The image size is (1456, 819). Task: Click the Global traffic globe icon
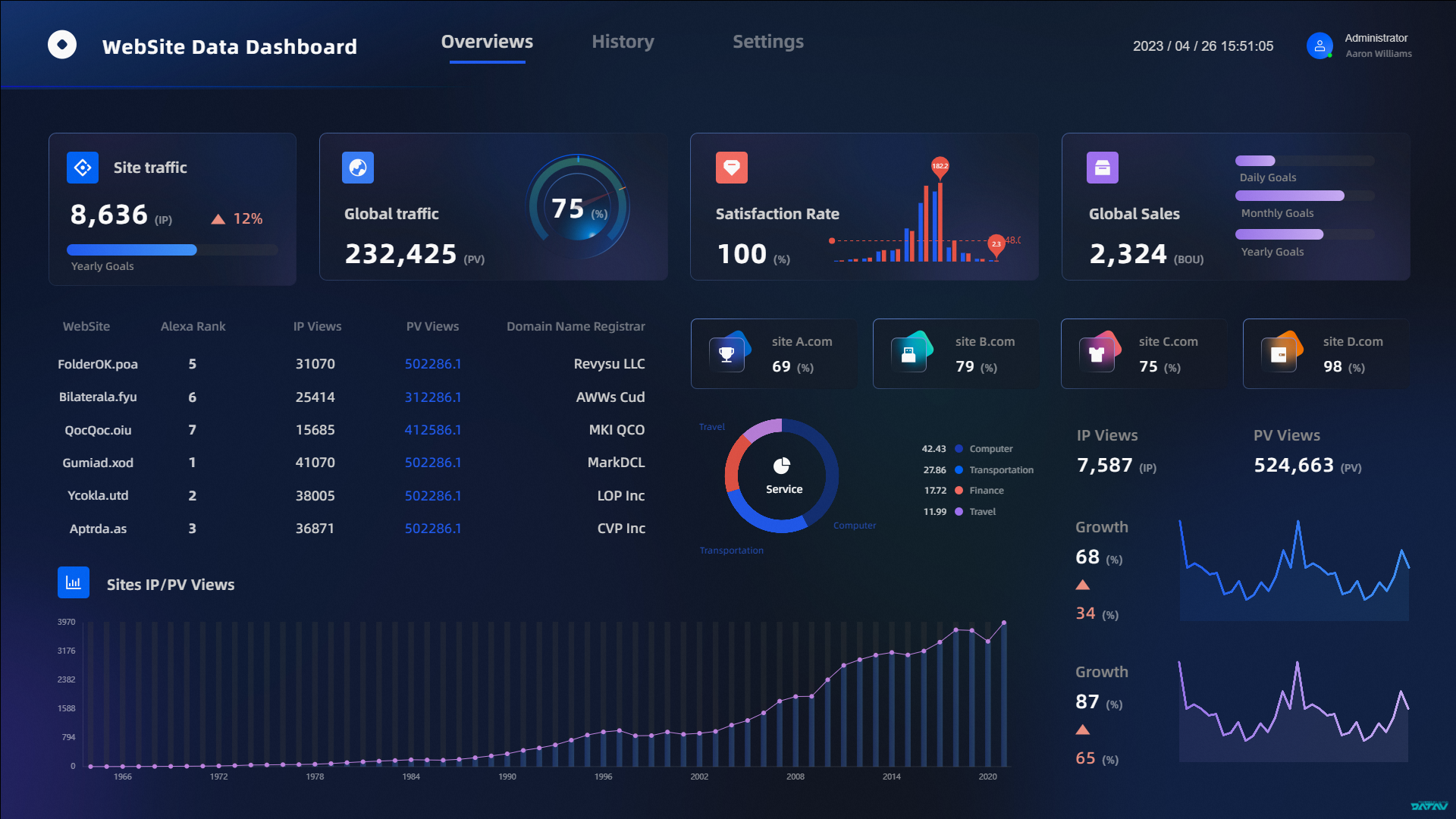pyautogui.click(x=358, y=168)
